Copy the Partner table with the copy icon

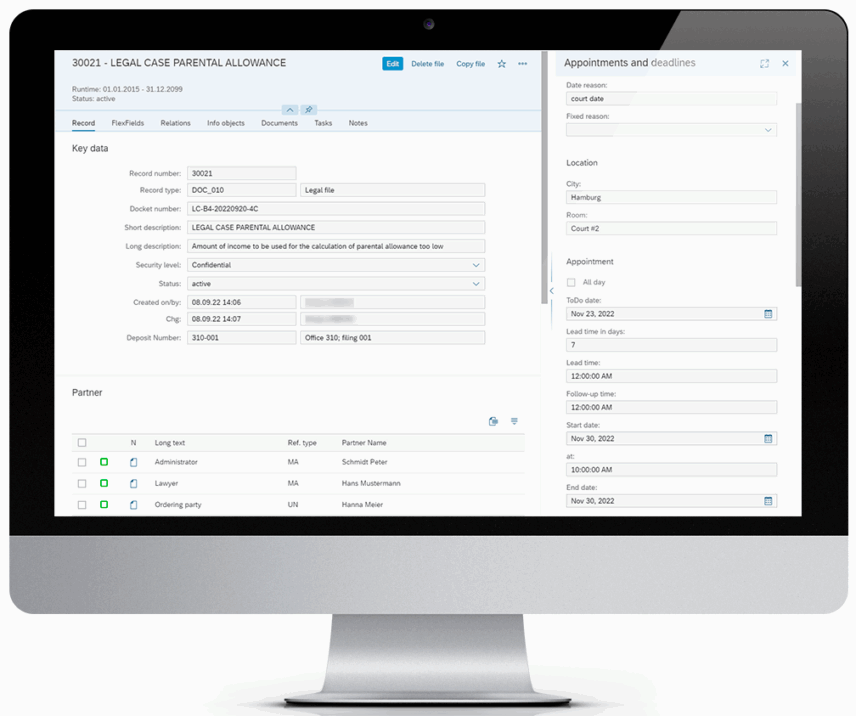(492, 421)
